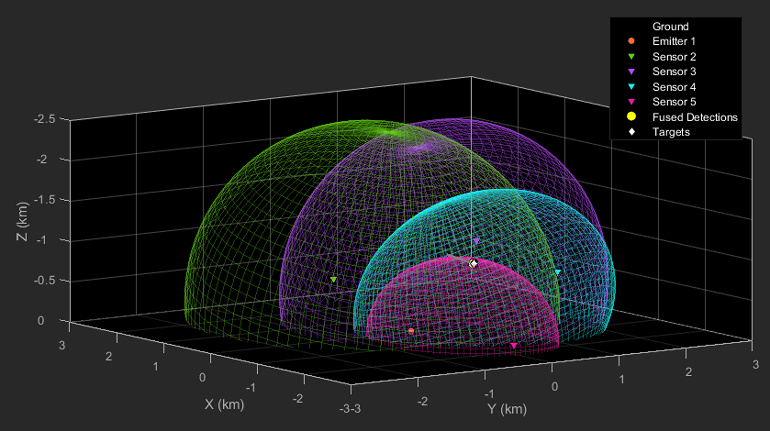Select the cyan Sensor 4 triangle in plot
The height and width of the screenshot is (431, 770).
pos(558,272)
